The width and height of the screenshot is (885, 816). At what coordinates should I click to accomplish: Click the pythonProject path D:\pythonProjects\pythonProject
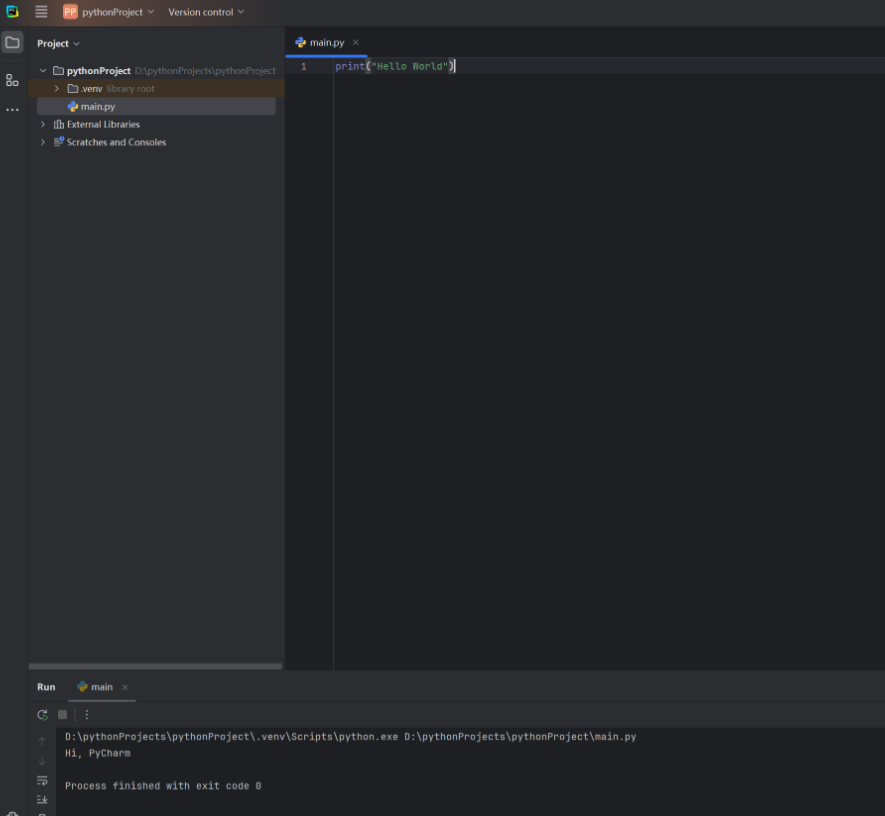coord(205,71)
